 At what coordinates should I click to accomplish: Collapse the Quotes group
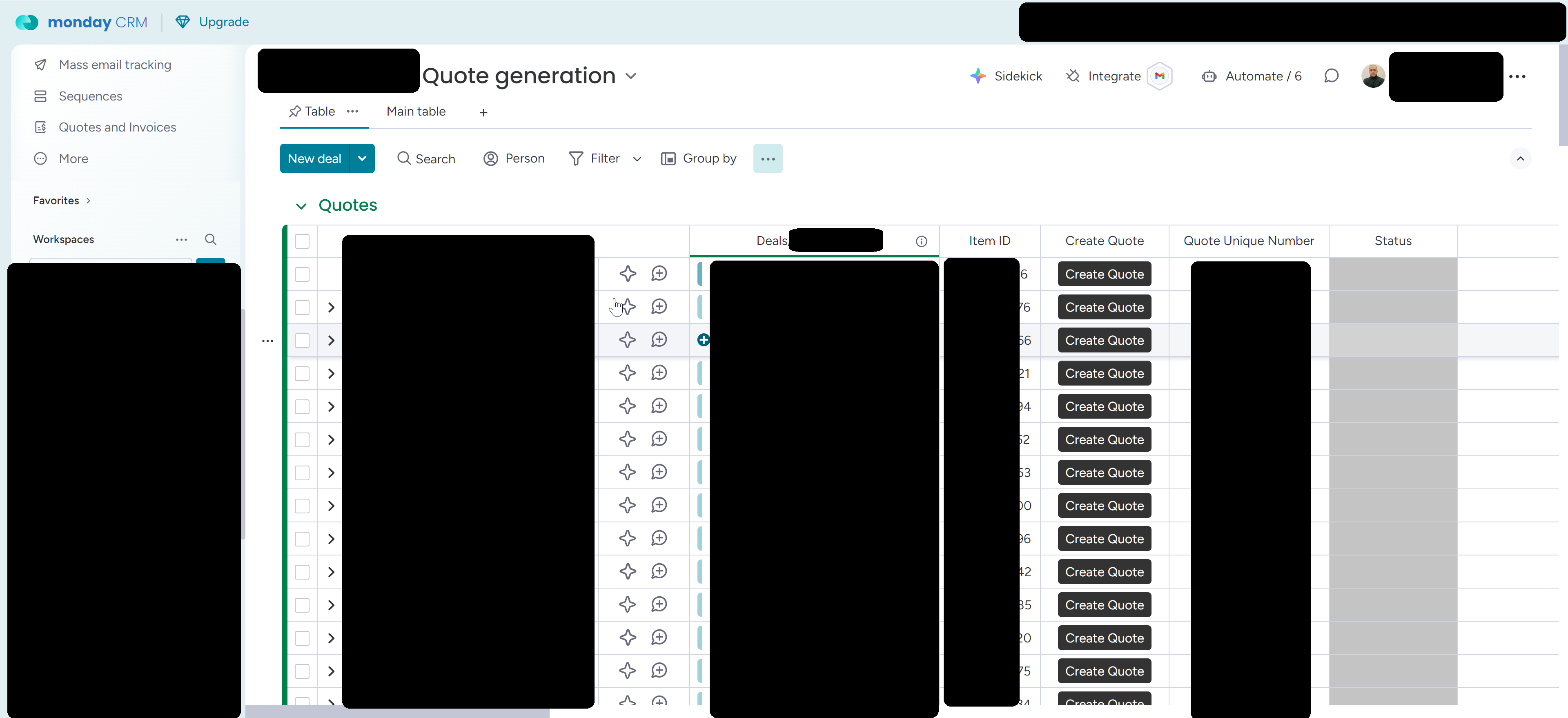click(x=301, y=206)
